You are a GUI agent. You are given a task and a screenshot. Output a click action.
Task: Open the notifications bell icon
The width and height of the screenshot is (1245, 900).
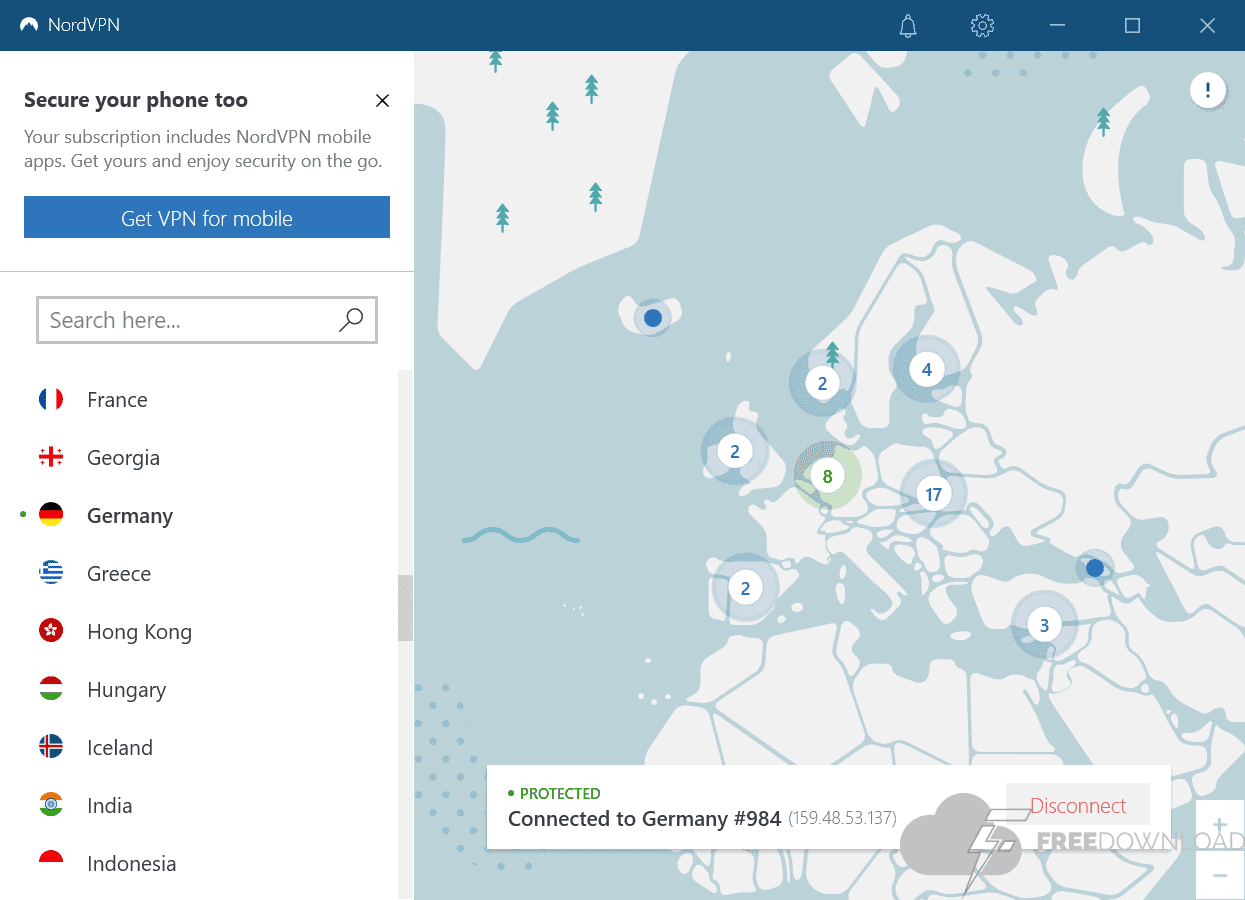coord(908,26)
